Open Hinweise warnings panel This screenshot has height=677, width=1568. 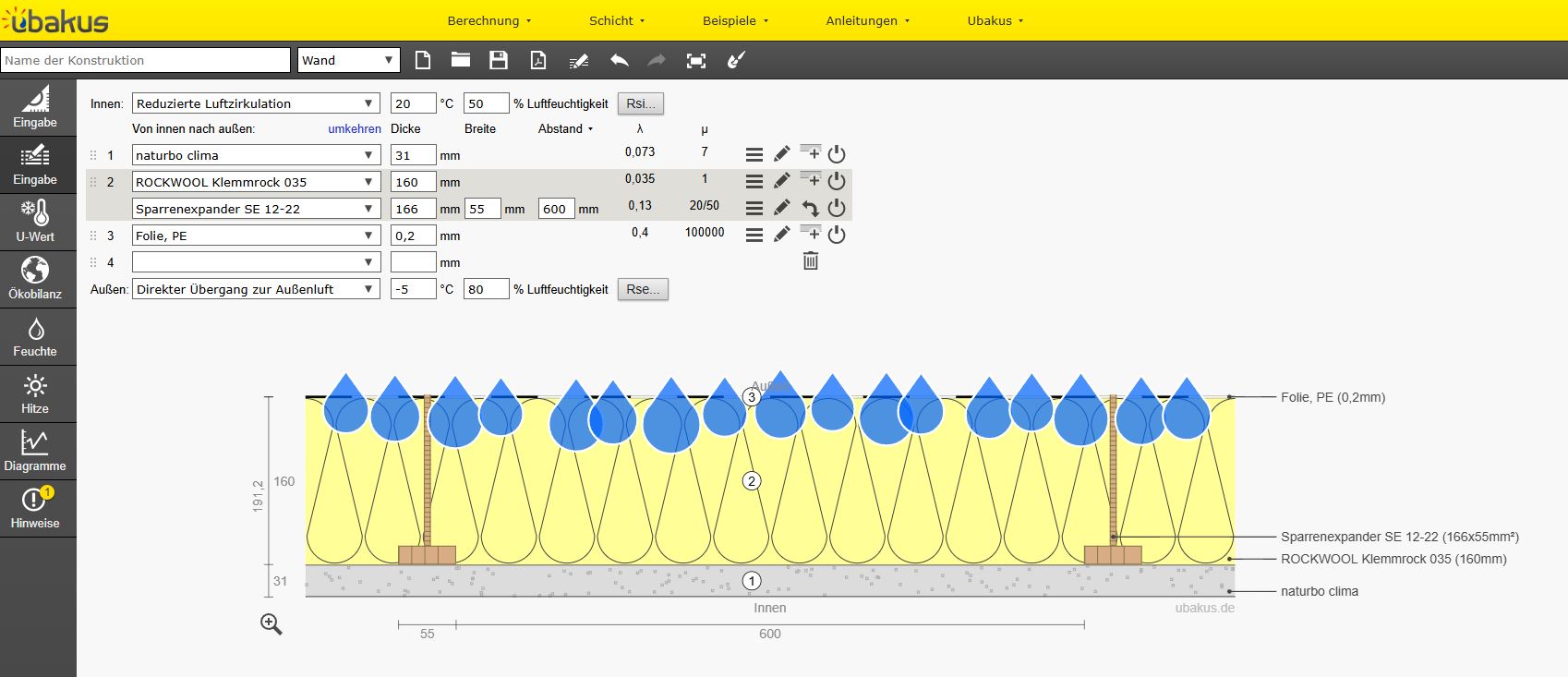35,510
